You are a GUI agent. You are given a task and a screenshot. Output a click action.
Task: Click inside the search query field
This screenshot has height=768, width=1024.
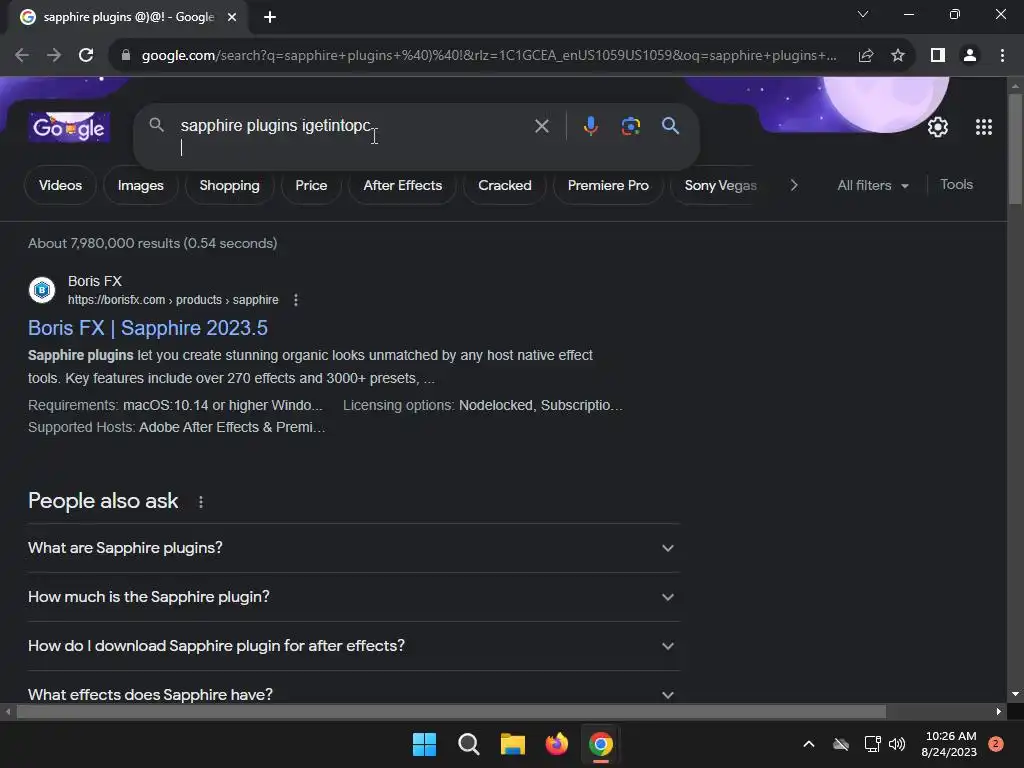(353, 136)
